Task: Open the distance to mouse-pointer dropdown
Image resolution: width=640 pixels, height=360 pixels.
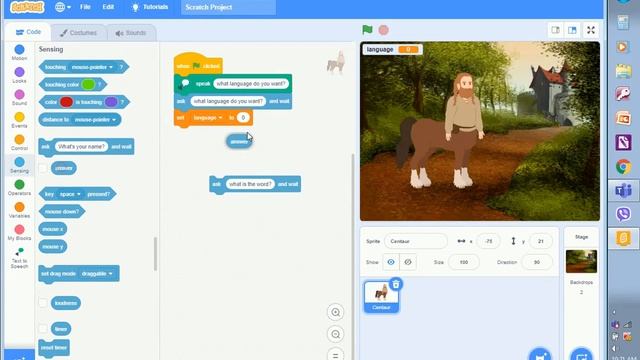Action: (96, 120)
